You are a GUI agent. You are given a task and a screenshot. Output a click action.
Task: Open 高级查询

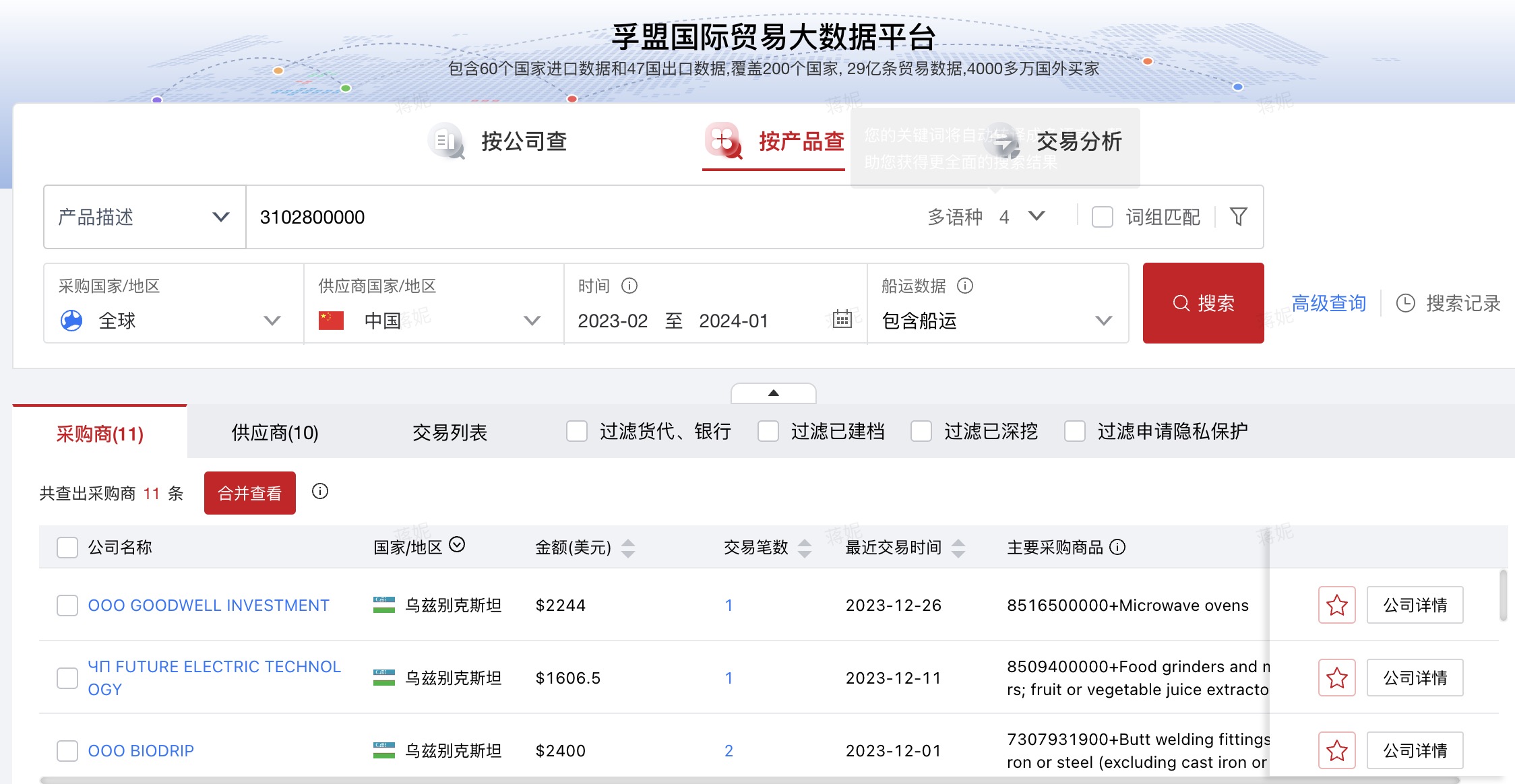(x=1327, y=303)
